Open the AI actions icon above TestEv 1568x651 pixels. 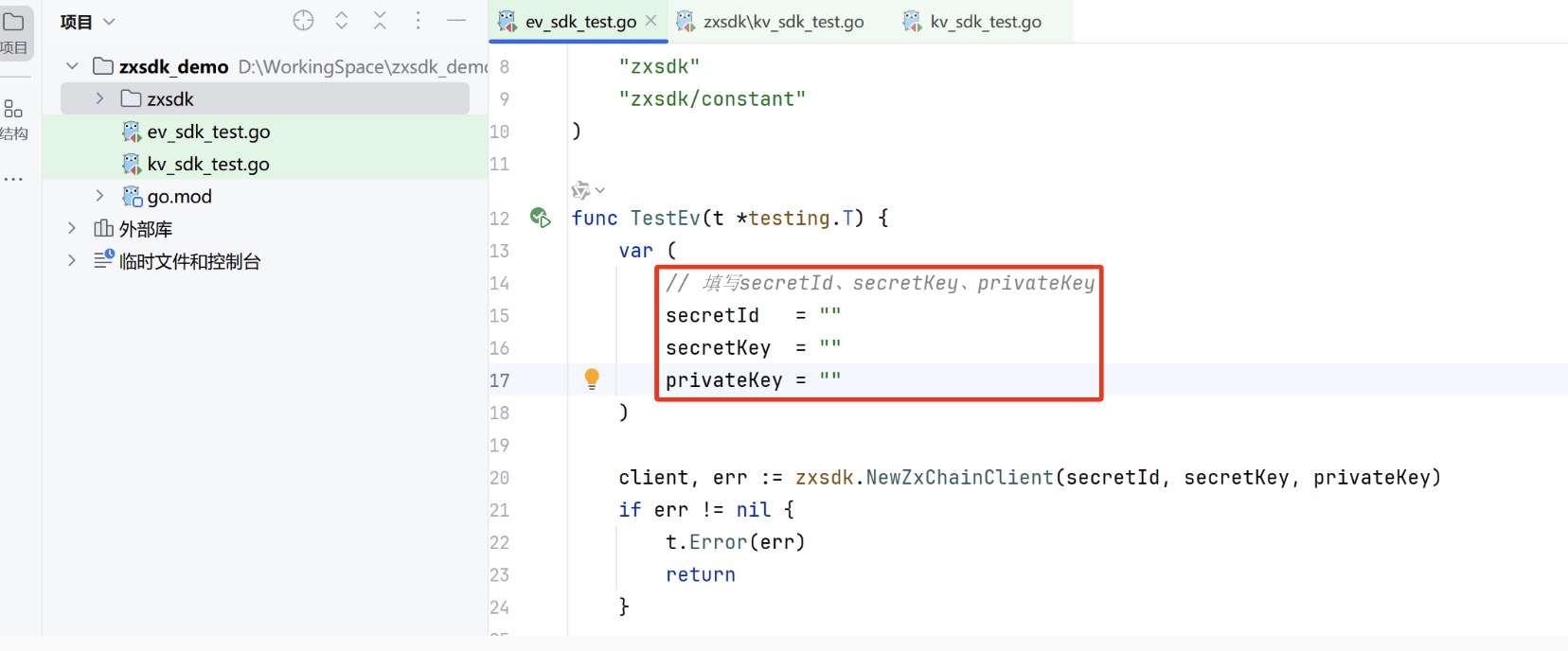[x=580, y=190]
